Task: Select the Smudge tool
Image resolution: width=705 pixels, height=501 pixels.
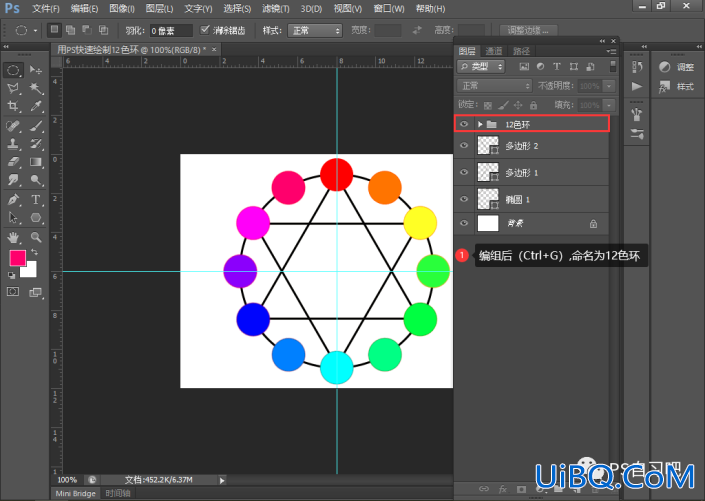Action: (x=13, y=180)
